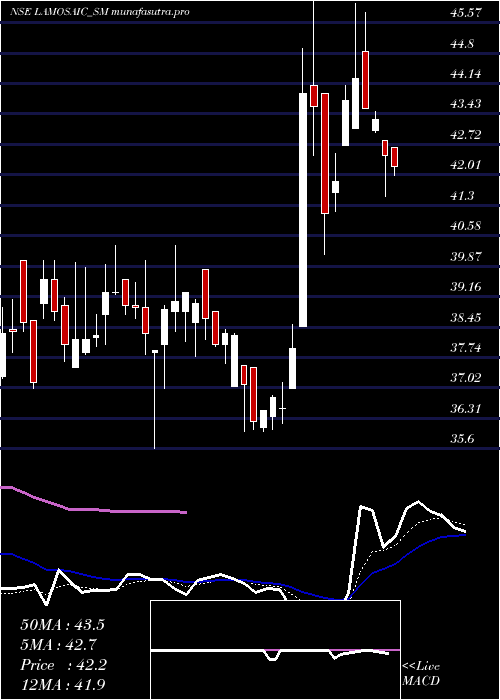This screenshot has height=700, width=500.
Task: Click the 42.72 price axis label
Action: click(x=466, y=135)
